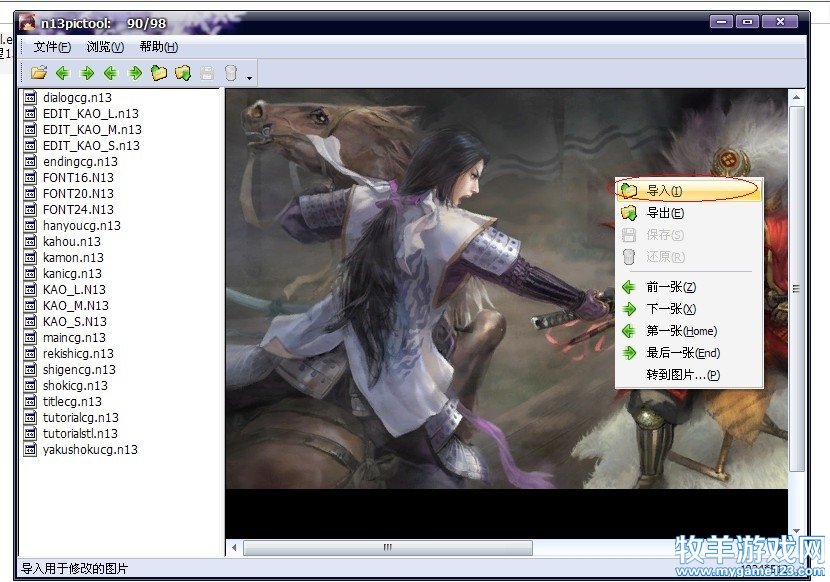Open the 帮助(H) menu

(x=158, y=47)
